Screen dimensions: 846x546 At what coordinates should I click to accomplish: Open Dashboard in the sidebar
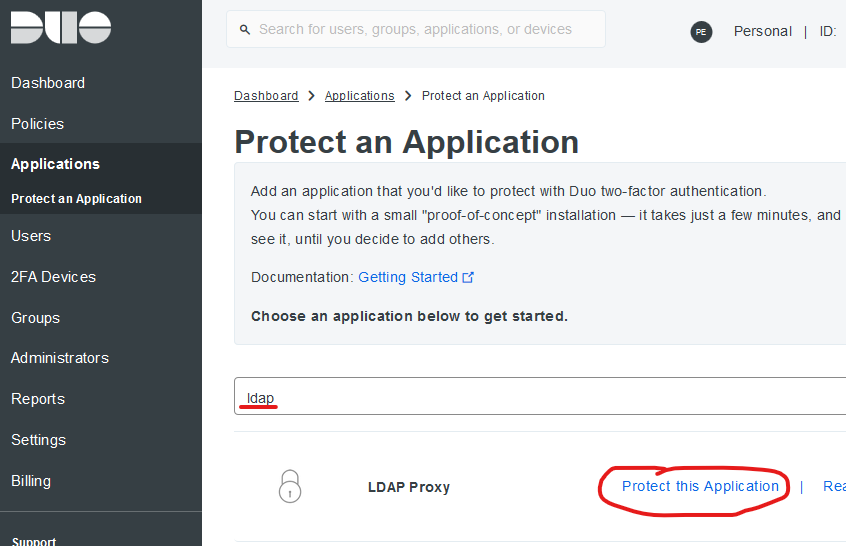coord(48,83)
